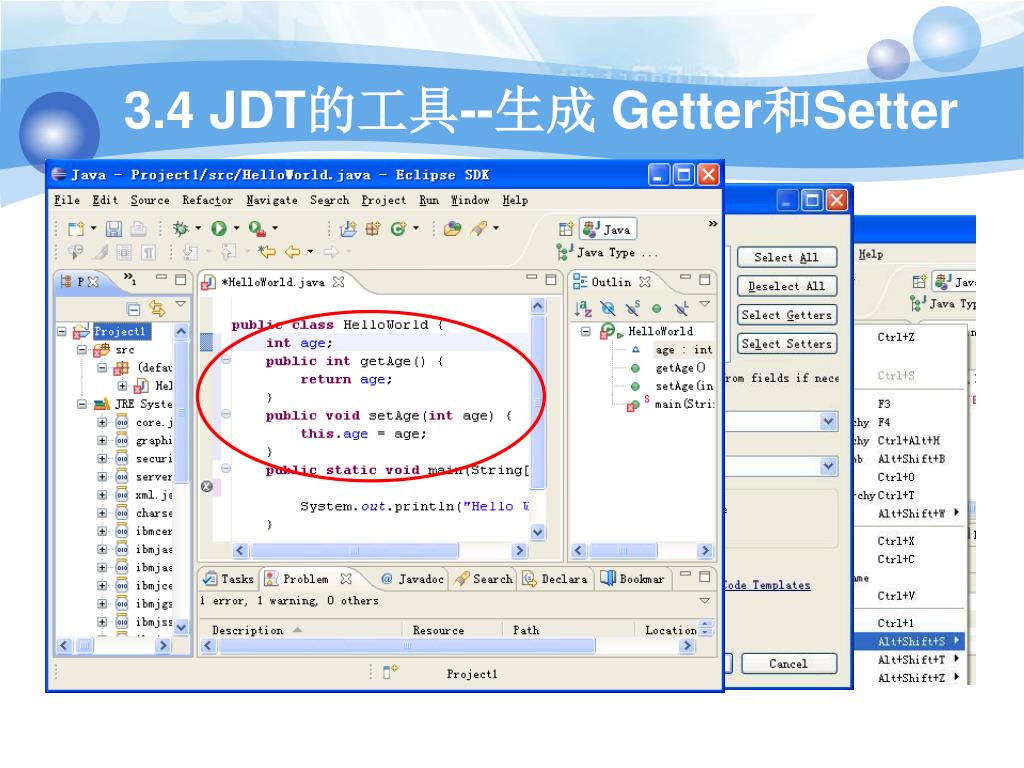The image size is (1024, 768).
Task: Expand the core.j library node
Action: (x=102, y=423)
